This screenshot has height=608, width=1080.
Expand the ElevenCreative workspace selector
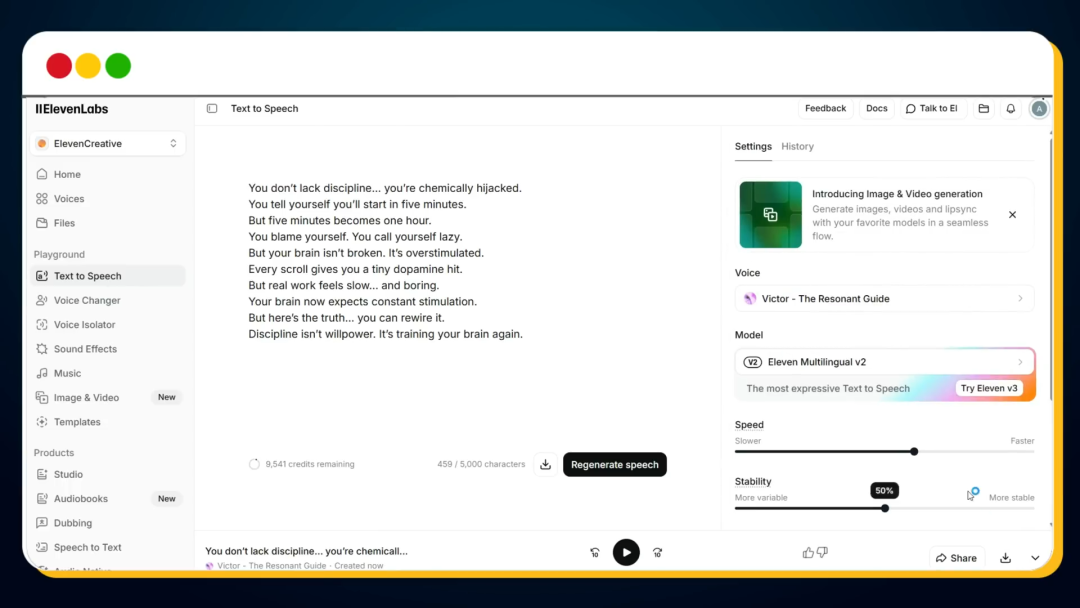tap(107, 144)
